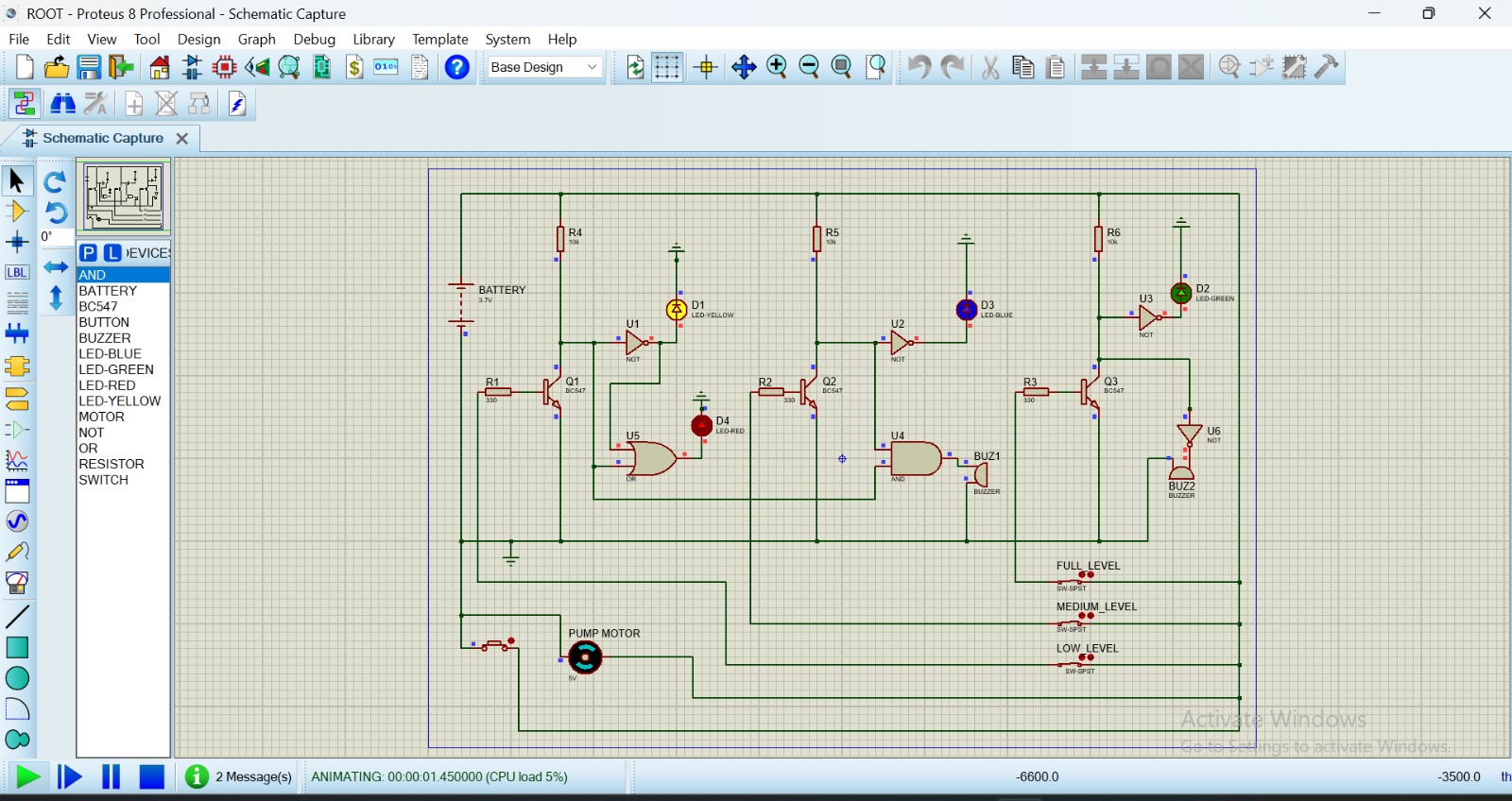Paste from clipboard toolbar icon
The height and width of the screenshot is (801, 1512).
pyautogui.click(x=1057, y=67)
